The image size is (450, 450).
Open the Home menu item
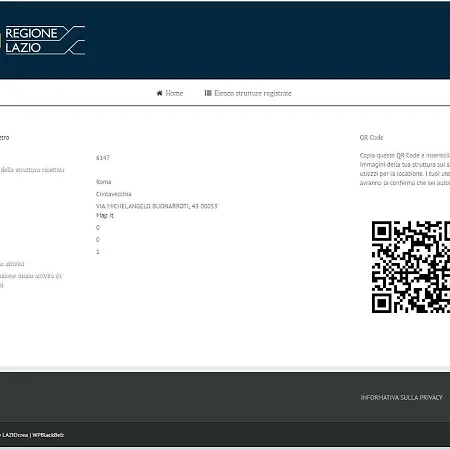pos(170,93)
